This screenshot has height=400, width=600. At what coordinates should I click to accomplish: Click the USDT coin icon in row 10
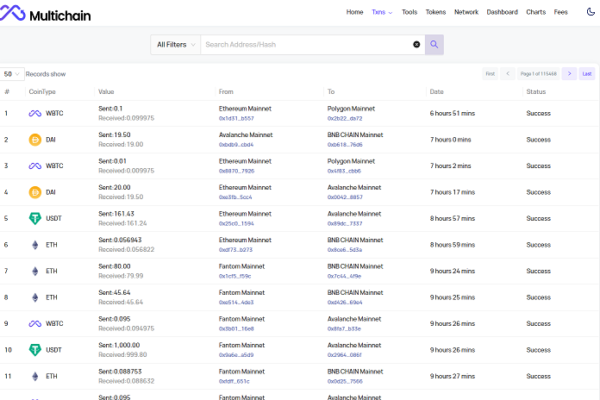[35, 350]
